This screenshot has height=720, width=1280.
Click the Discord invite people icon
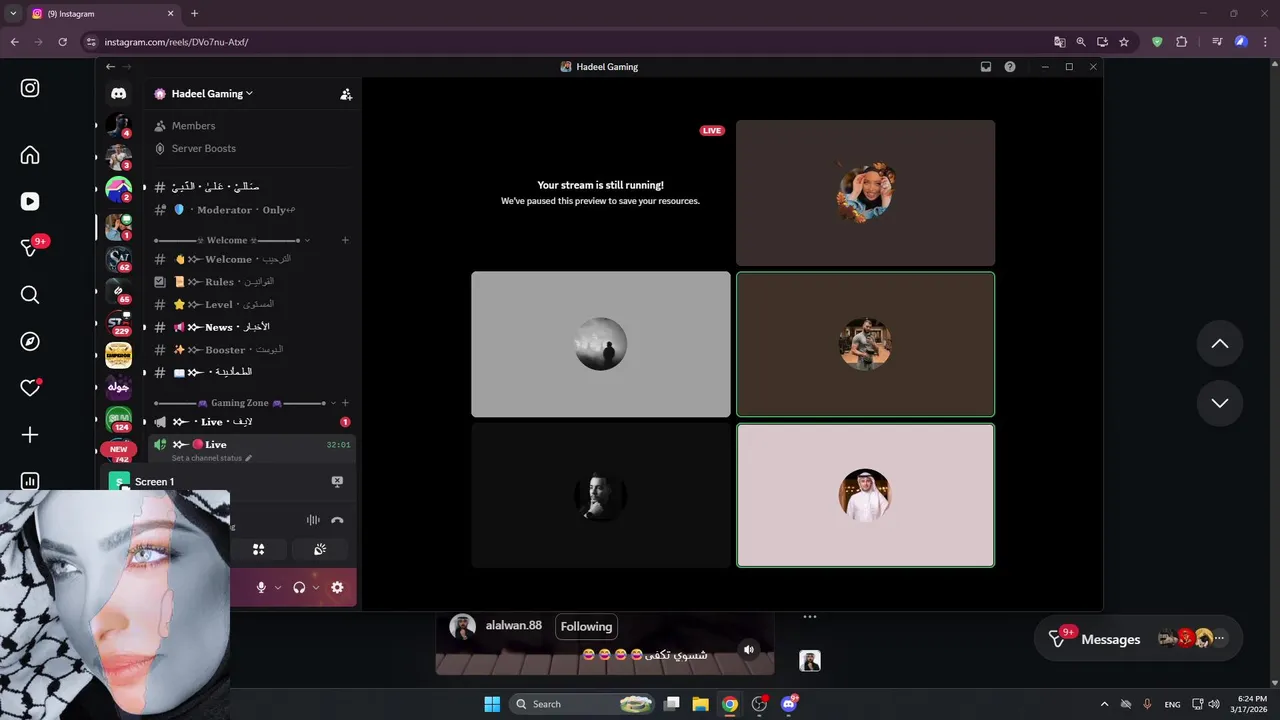[x=346, y=94]
